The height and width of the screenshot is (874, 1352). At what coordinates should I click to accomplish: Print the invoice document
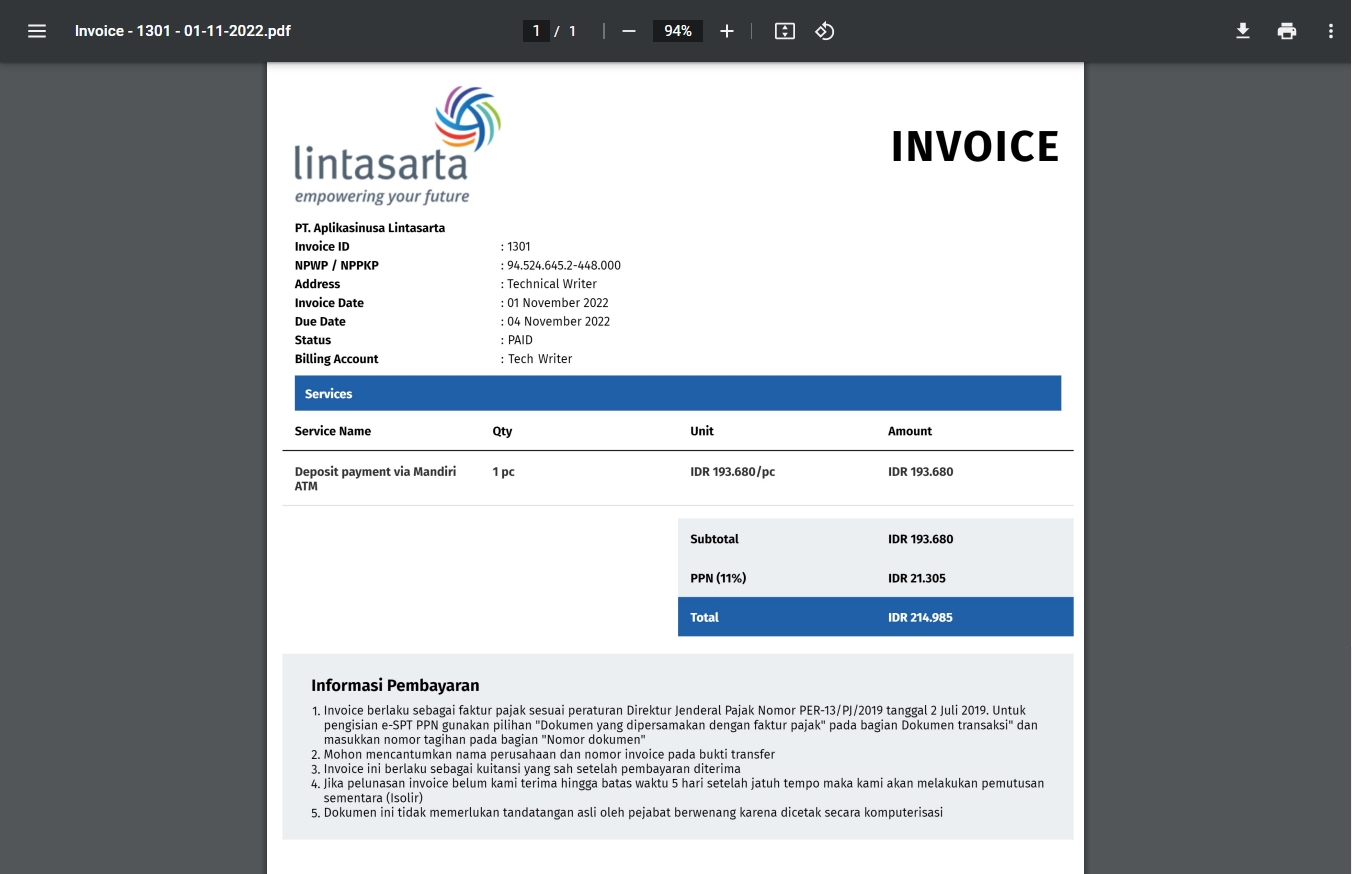point(1286,31)
